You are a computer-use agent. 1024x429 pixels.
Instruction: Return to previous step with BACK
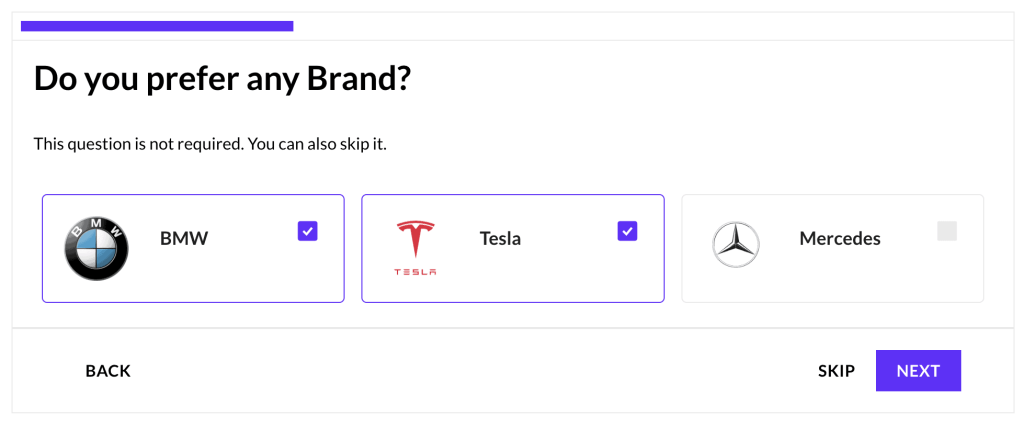108,371
